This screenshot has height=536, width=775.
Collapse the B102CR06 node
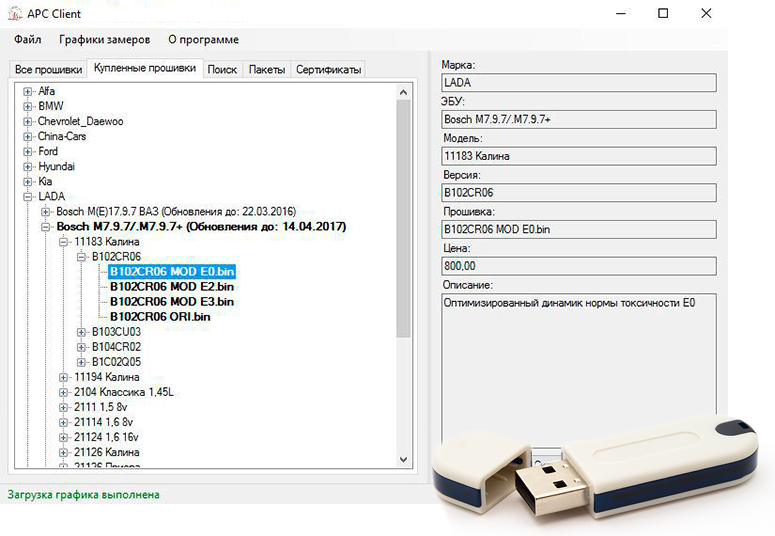[x=82, y=257]
